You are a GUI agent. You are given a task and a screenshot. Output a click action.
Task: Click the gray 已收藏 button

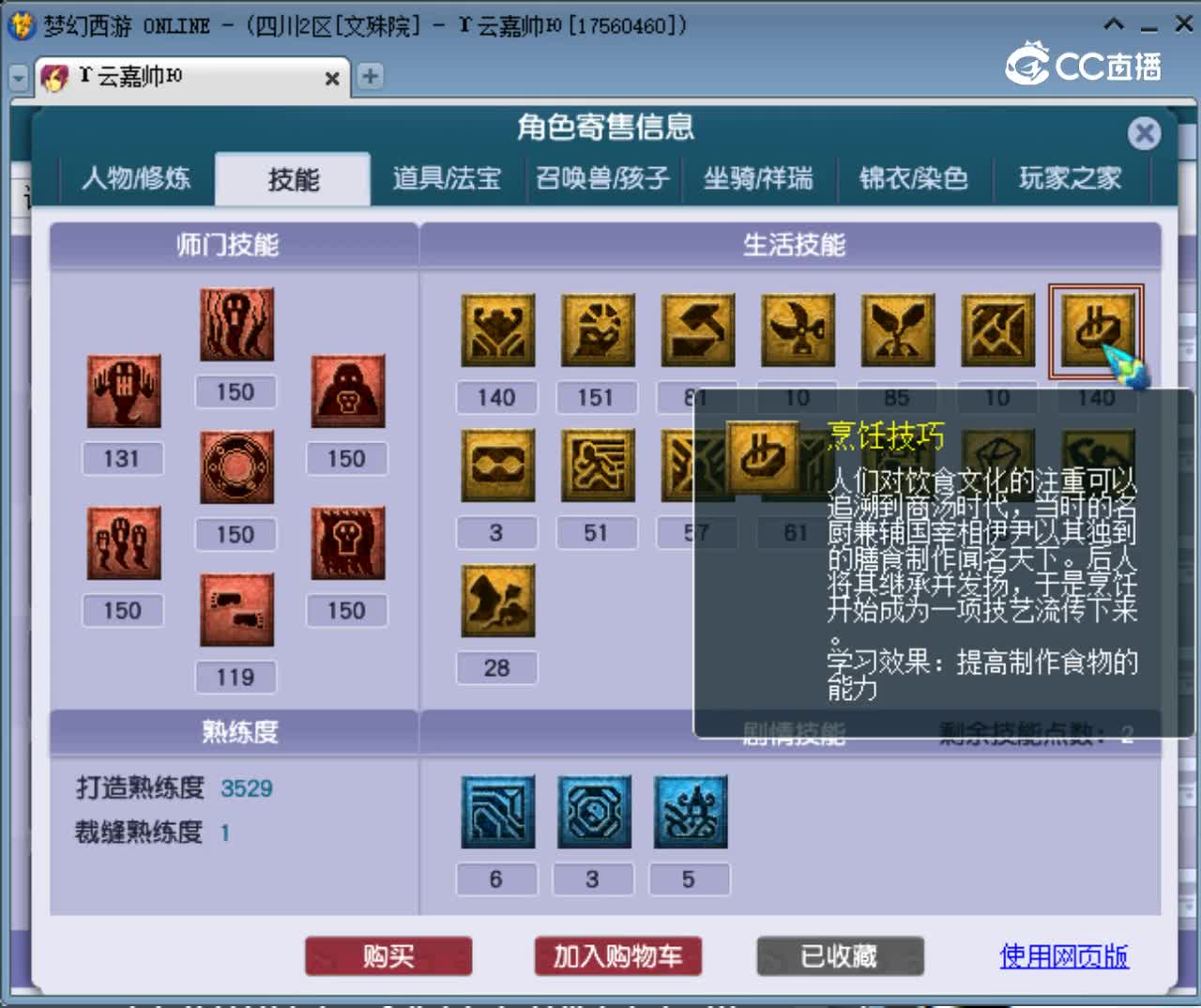tap(840, 956)
